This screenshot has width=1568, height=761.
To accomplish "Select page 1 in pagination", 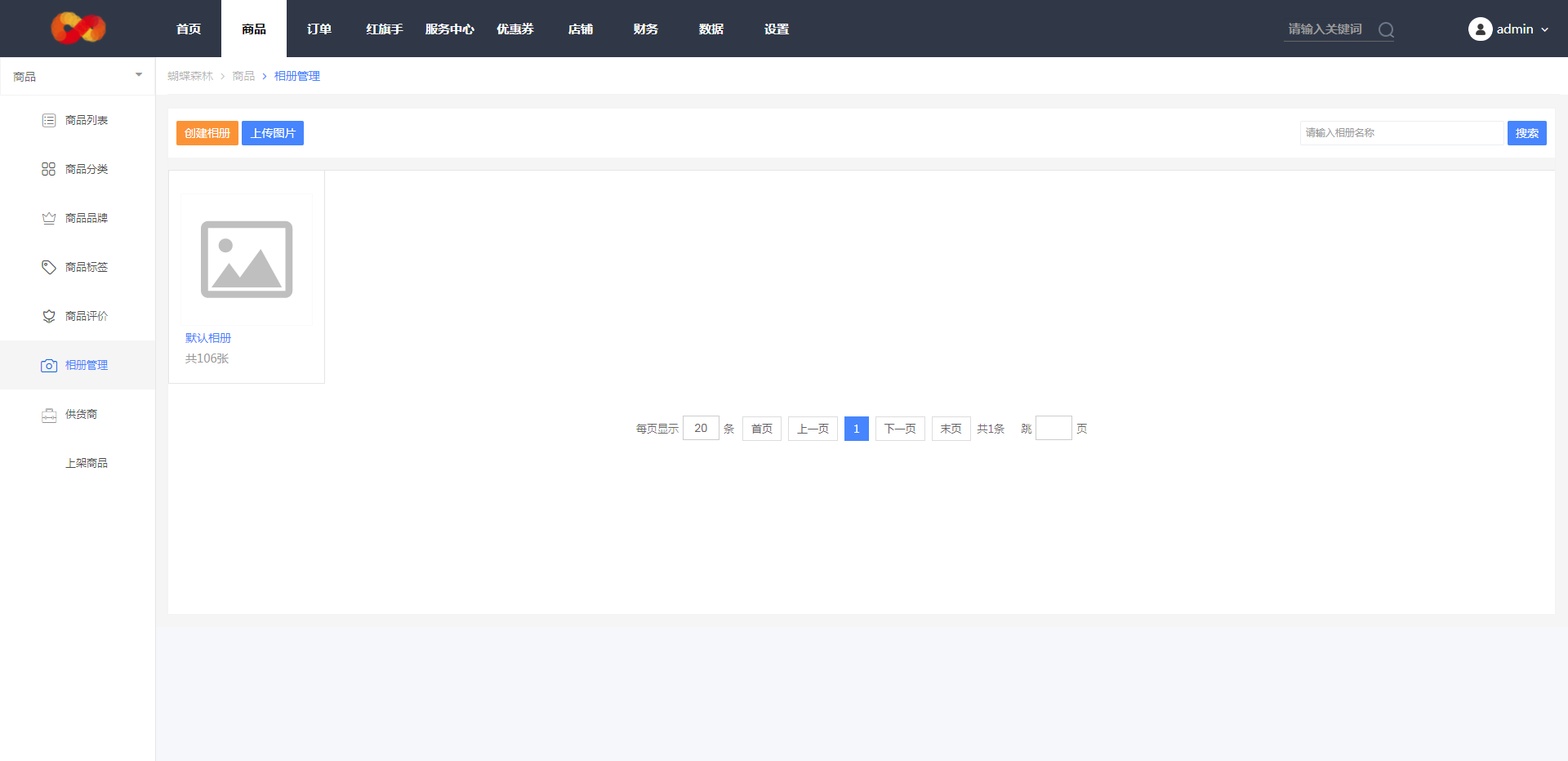I will coord(857,429).
